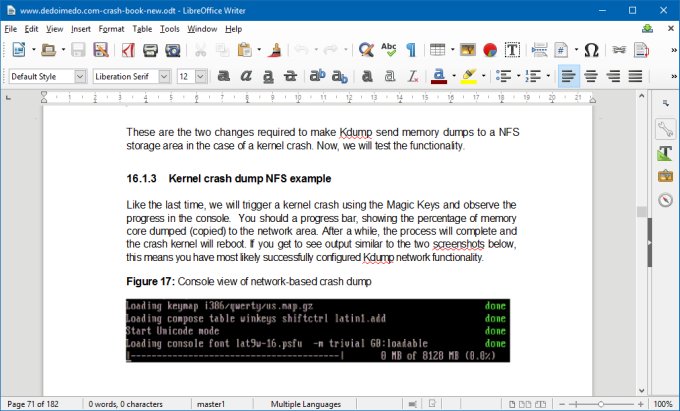Toggle formatting marks (pilcrow)
Image resolution: width=680 pixels, height=411 pixels.
pos(413,49)
